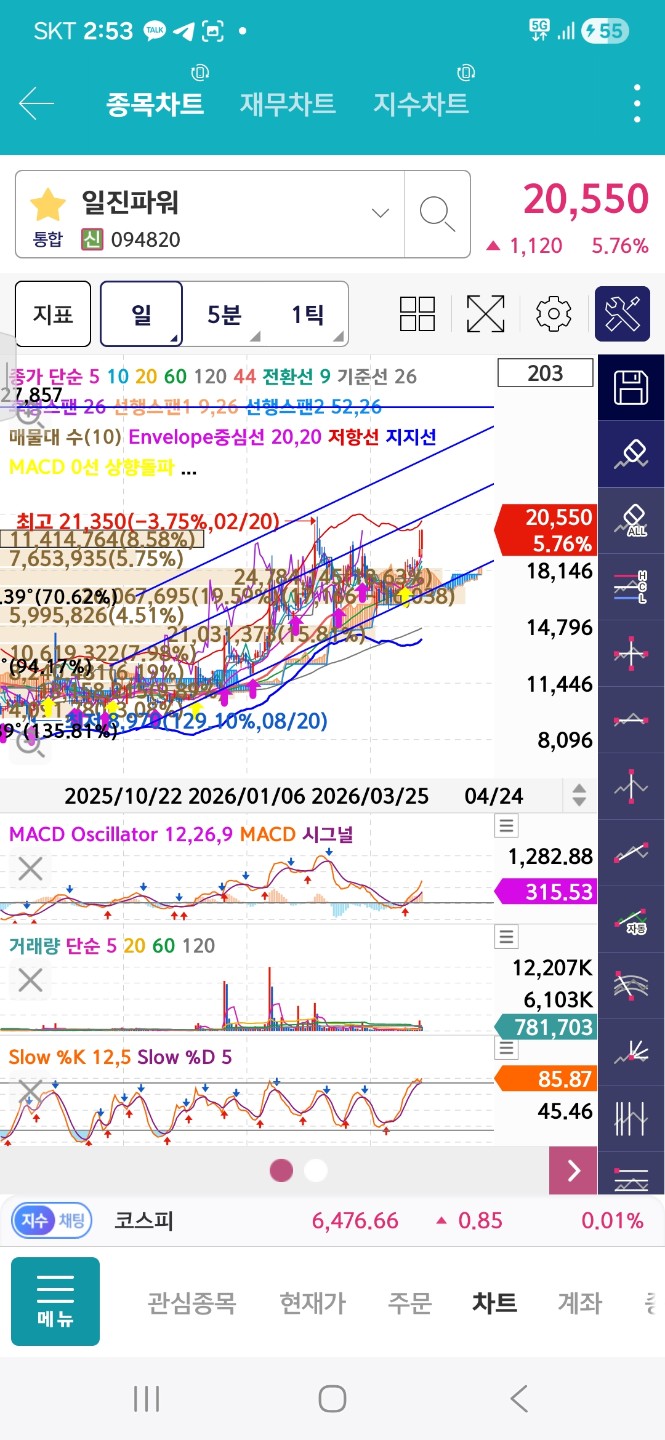
Task: Tap the back arrow in the header
Action: click(x=36, y=103)
